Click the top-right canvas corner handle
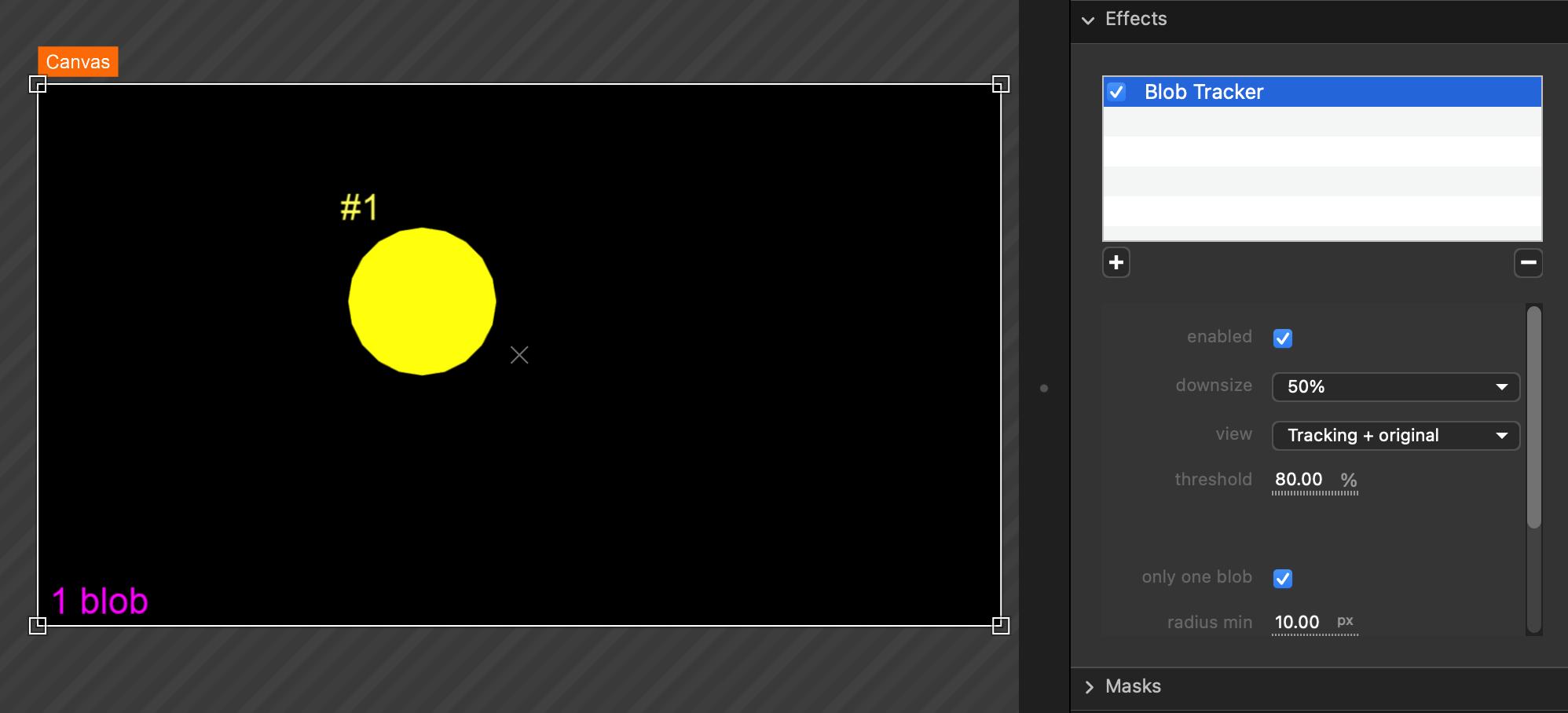 pos(1000,84)
